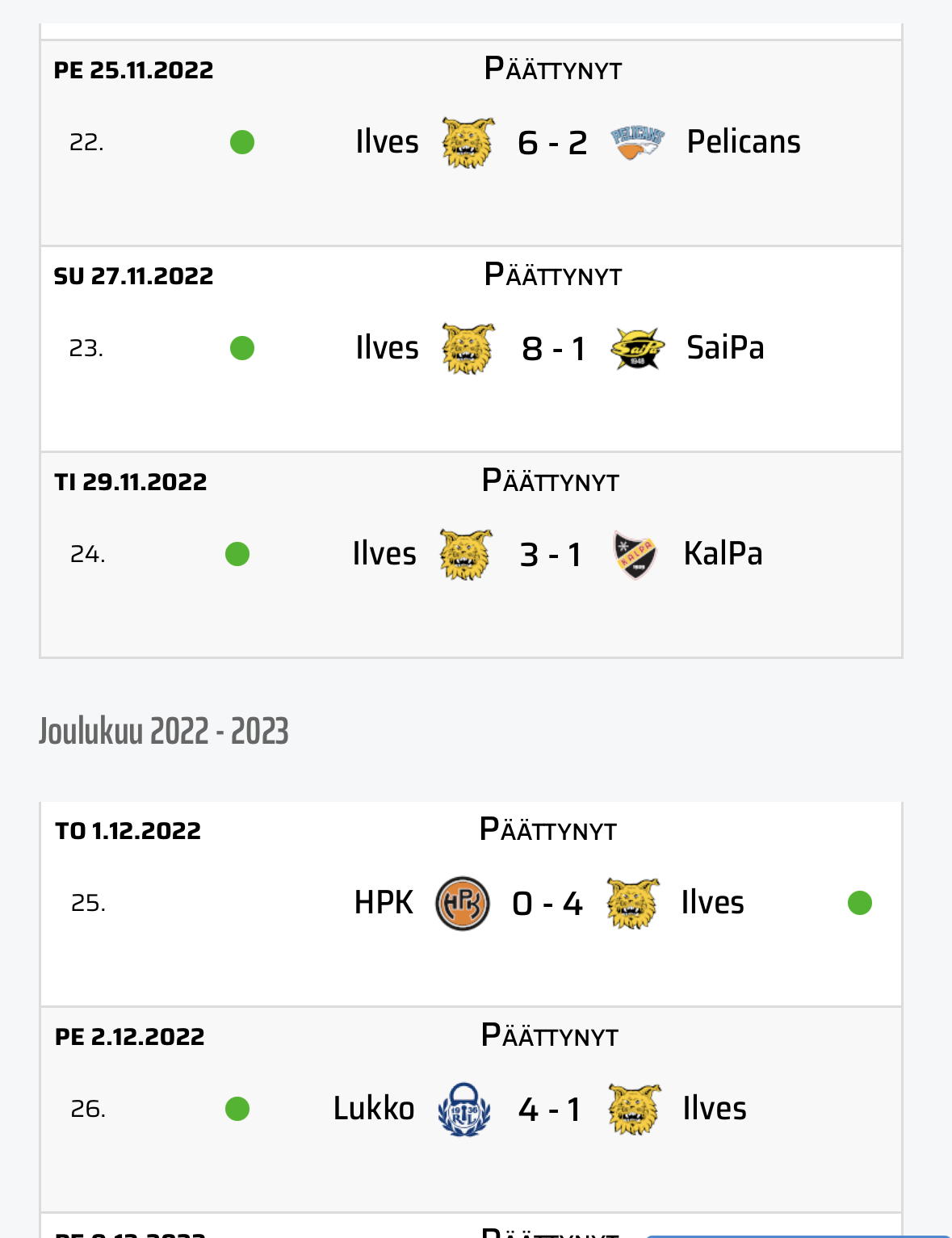Click the Joulukuu 2022 - 2023 heading
This screenshot has width=952, height=1238.
coord(164,731)
